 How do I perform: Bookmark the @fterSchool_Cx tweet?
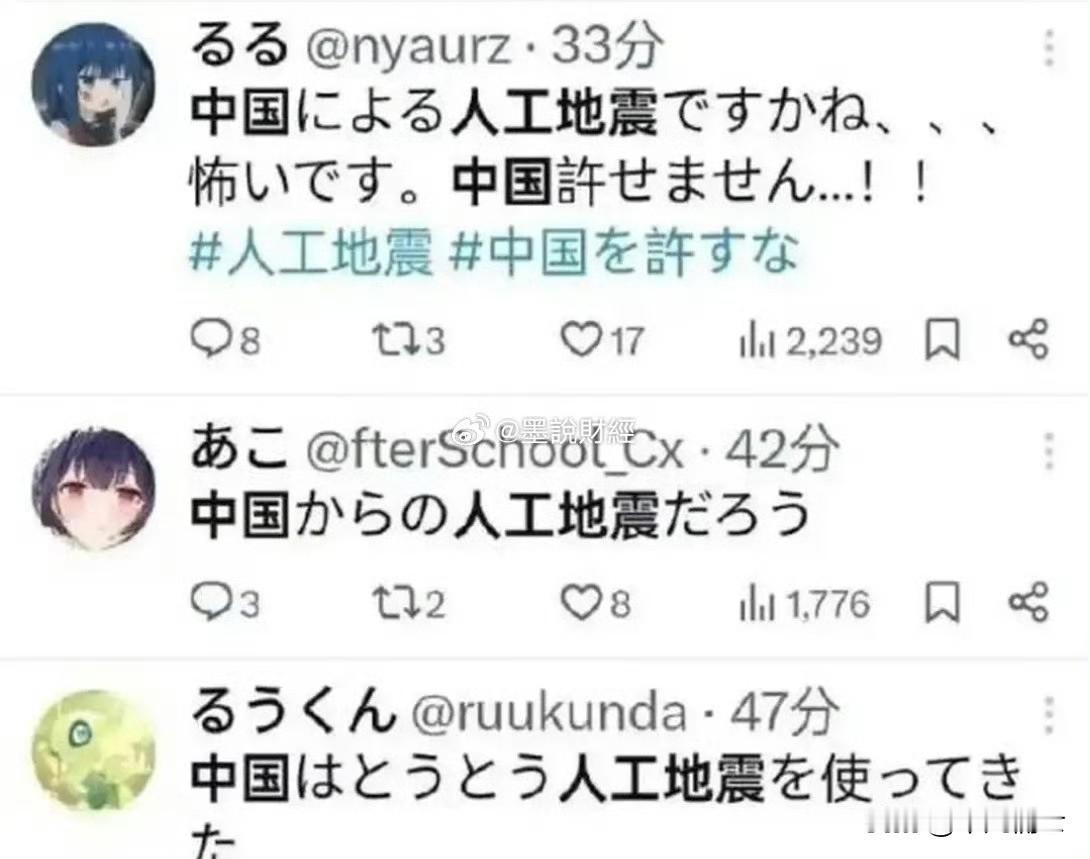(942, 602)
